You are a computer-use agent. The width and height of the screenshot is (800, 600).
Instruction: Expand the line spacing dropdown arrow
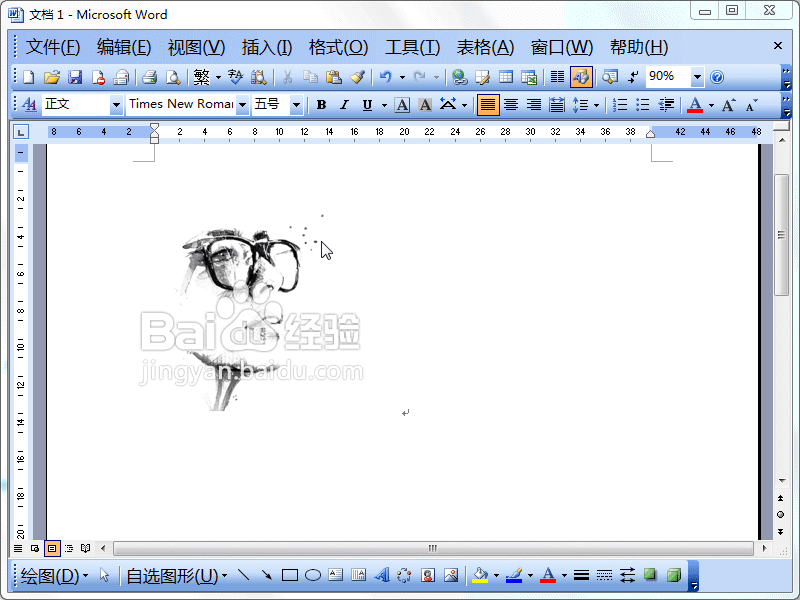[596, 105]
